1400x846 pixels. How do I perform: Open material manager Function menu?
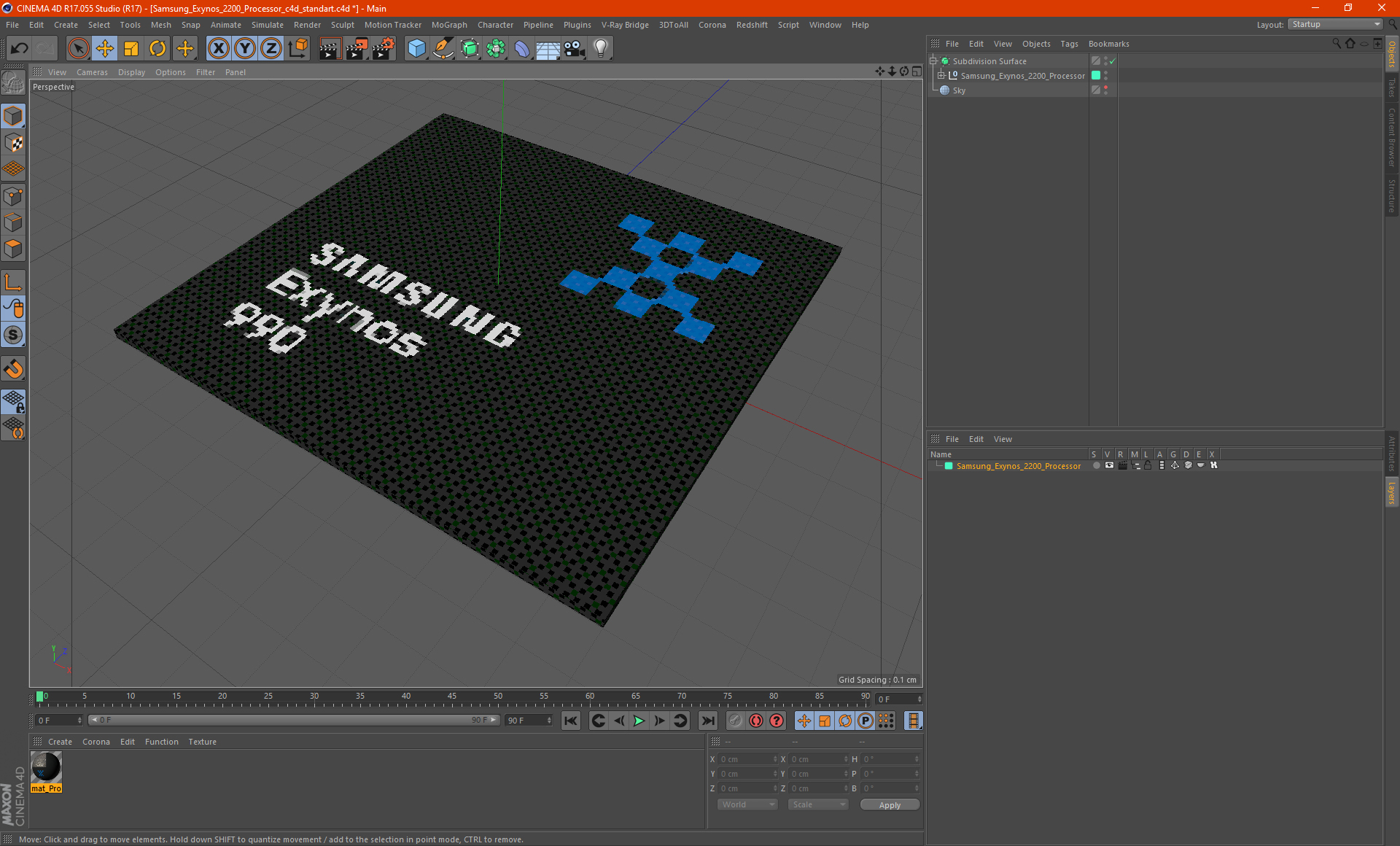pyautogui.click(x=161, y=742)
